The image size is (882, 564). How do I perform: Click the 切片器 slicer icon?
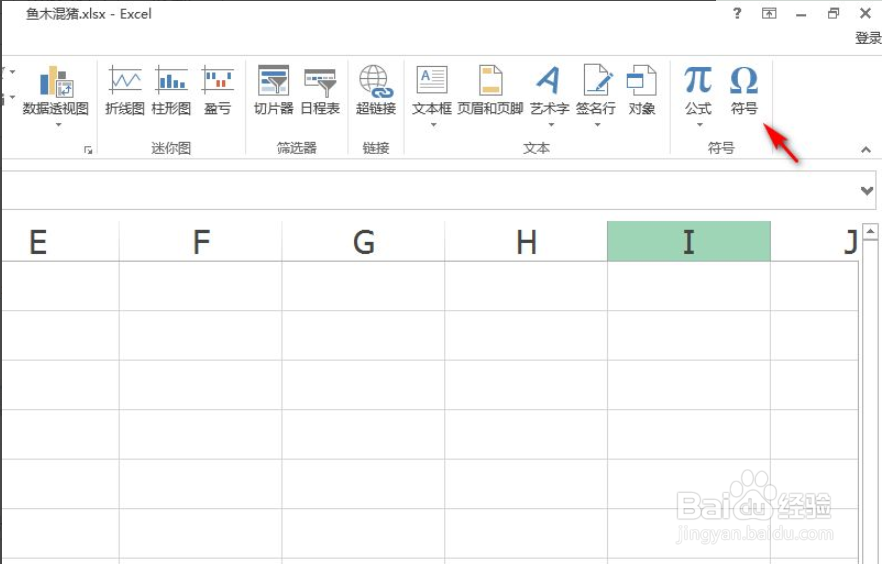(273, 88)
